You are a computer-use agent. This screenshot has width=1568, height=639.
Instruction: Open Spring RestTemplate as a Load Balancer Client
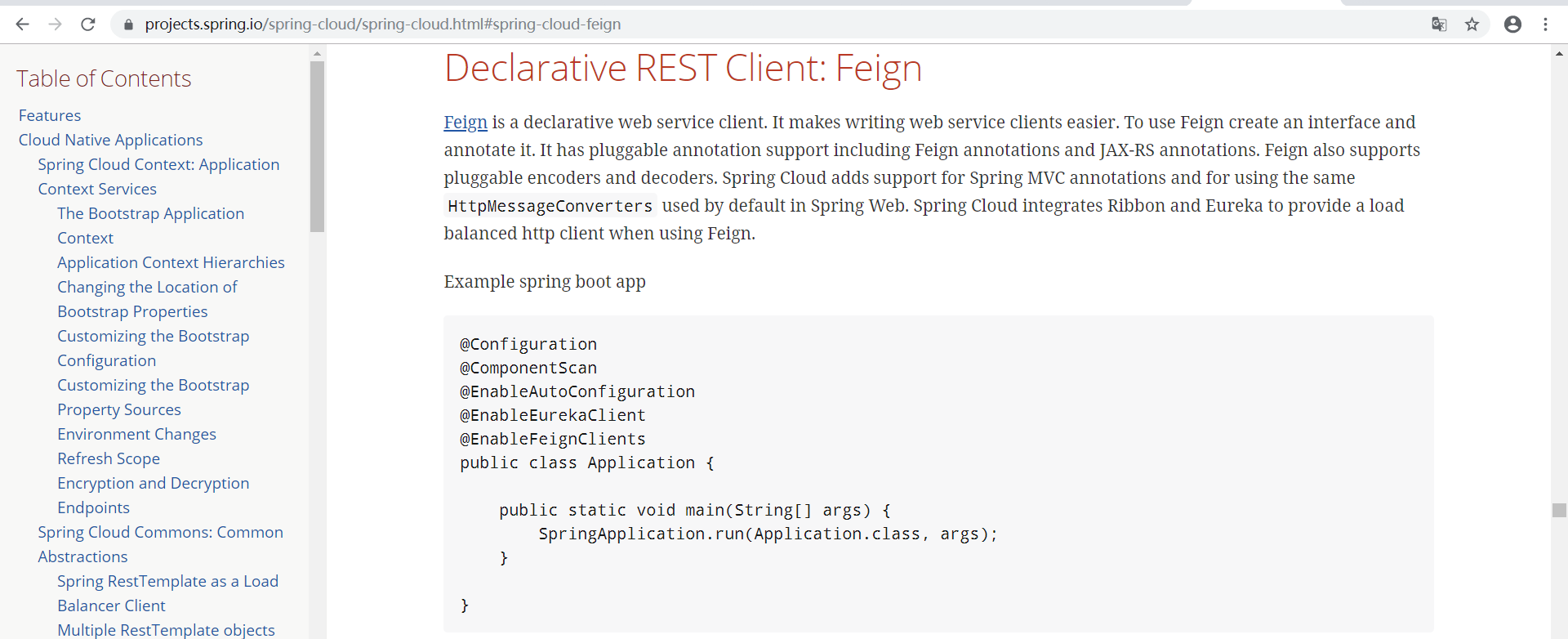click(167, 593)
